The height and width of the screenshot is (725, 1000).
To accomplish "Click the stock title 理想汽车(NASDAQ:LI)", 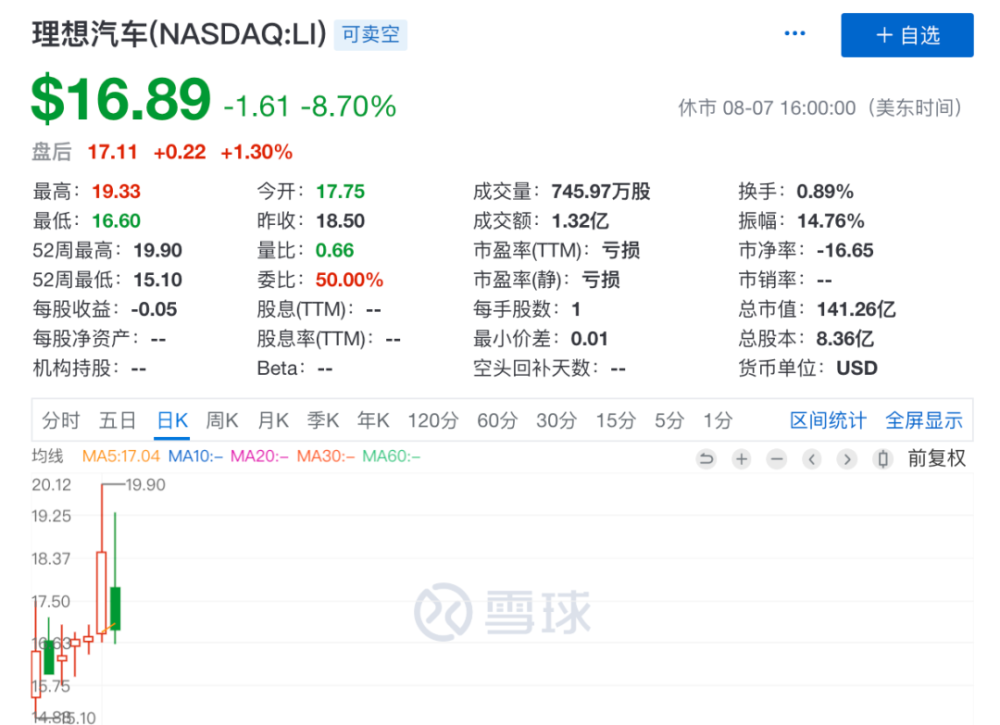I will (179, 34).
